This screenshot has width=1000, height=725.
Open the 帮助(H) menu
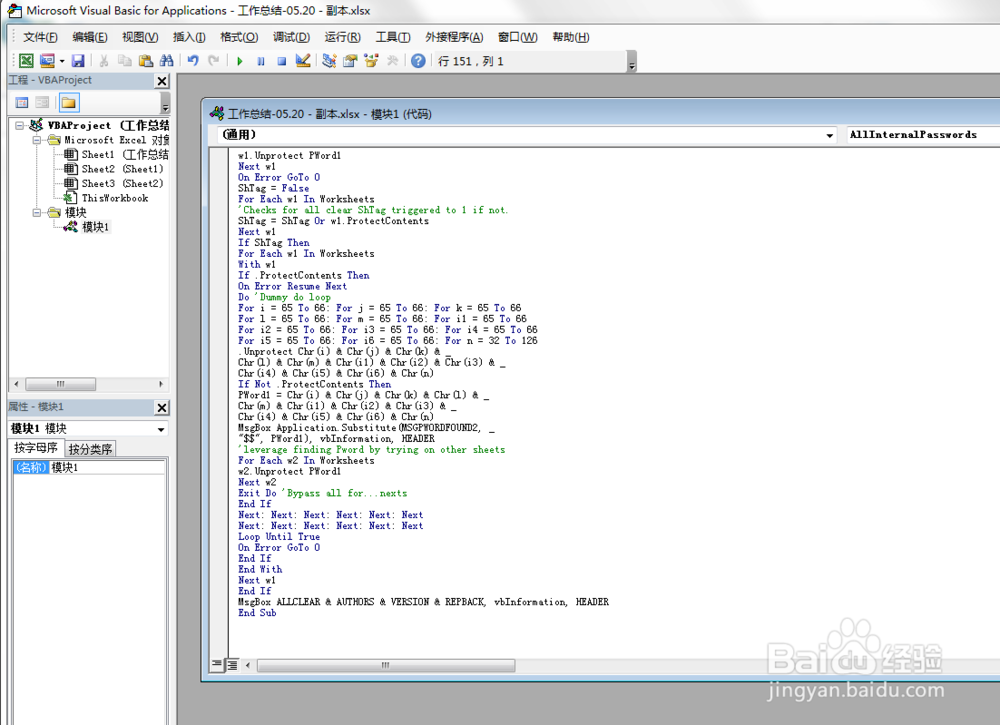click(x=571, y=37)
